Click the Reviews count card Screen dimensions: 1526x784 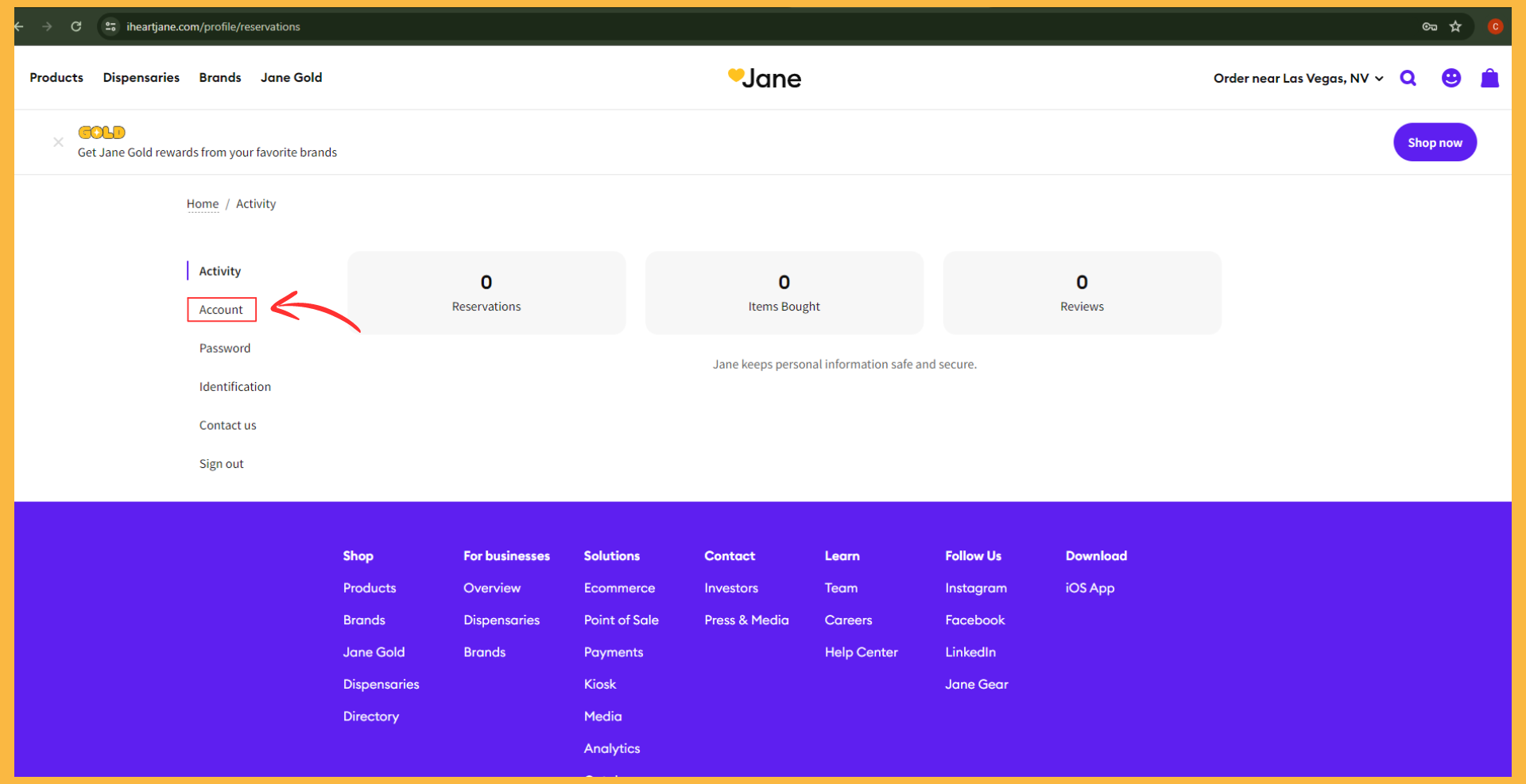[x=1082, y=293]
